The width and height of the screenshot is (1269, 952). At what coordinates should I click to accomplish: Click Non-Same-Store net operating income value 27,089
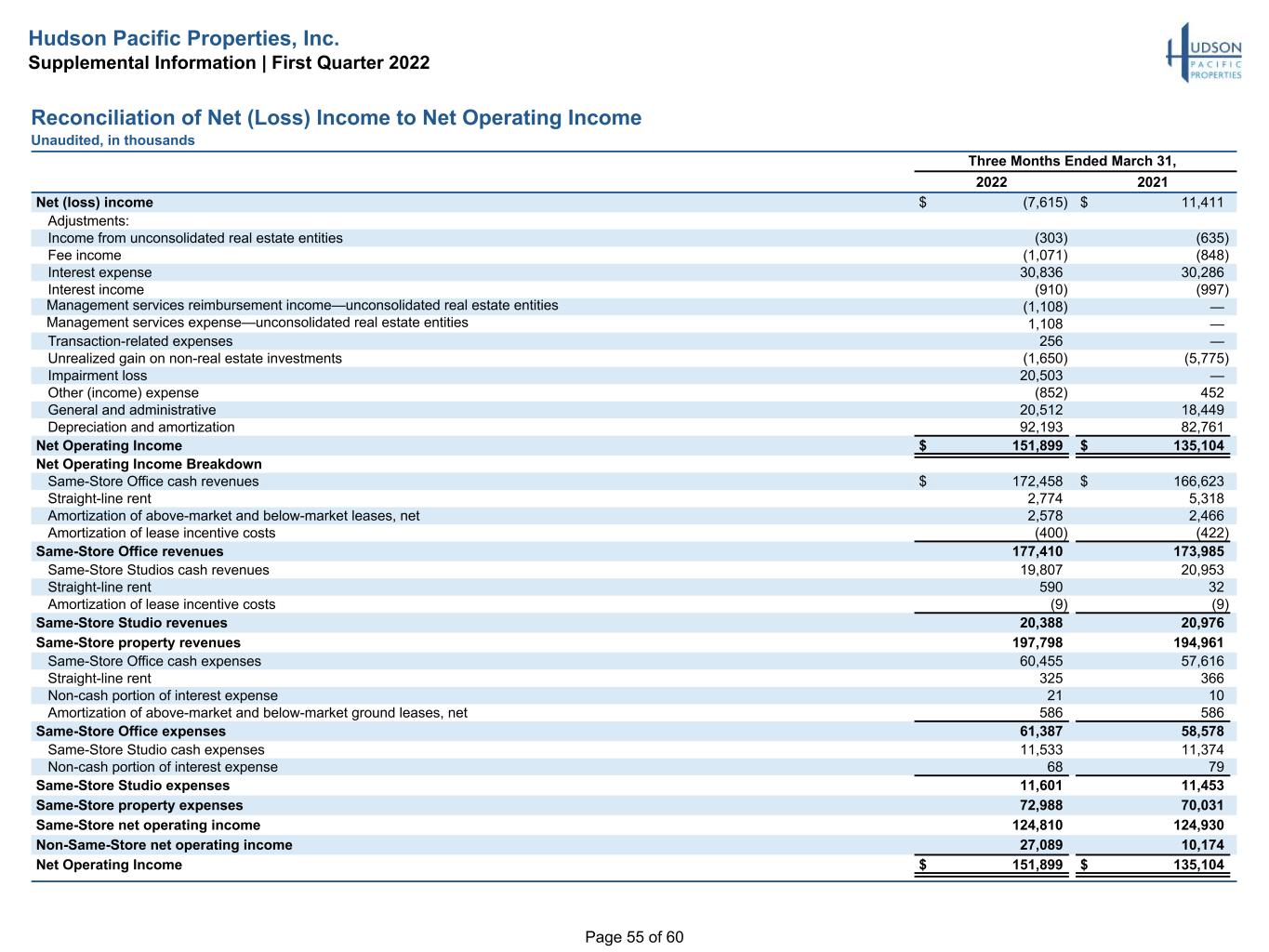(x=1041, y=845)
